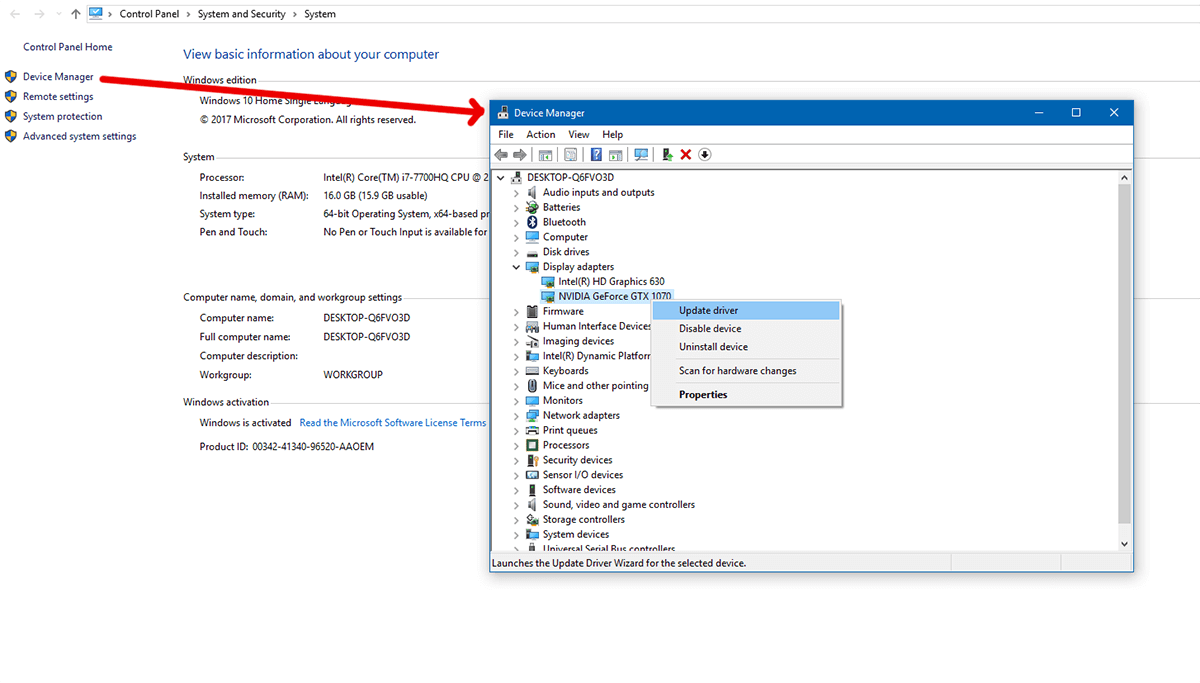Click the shield icon beside Remote settings
This screenshot has width=1200, height=683.
11,97
